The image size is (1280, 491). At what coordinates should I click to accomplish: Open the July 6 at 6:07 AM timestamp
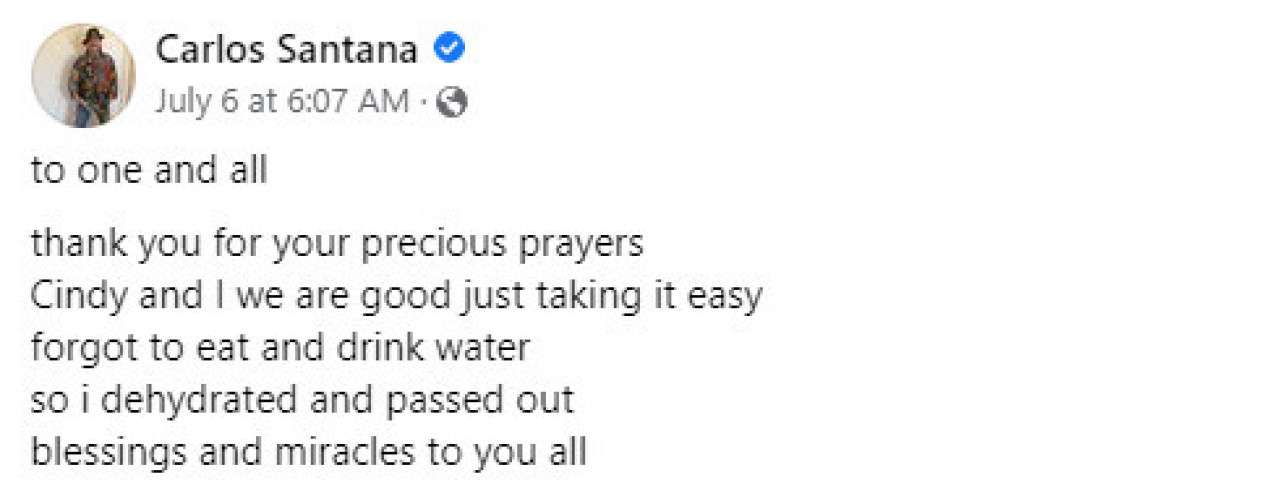[x=282, y=101]
